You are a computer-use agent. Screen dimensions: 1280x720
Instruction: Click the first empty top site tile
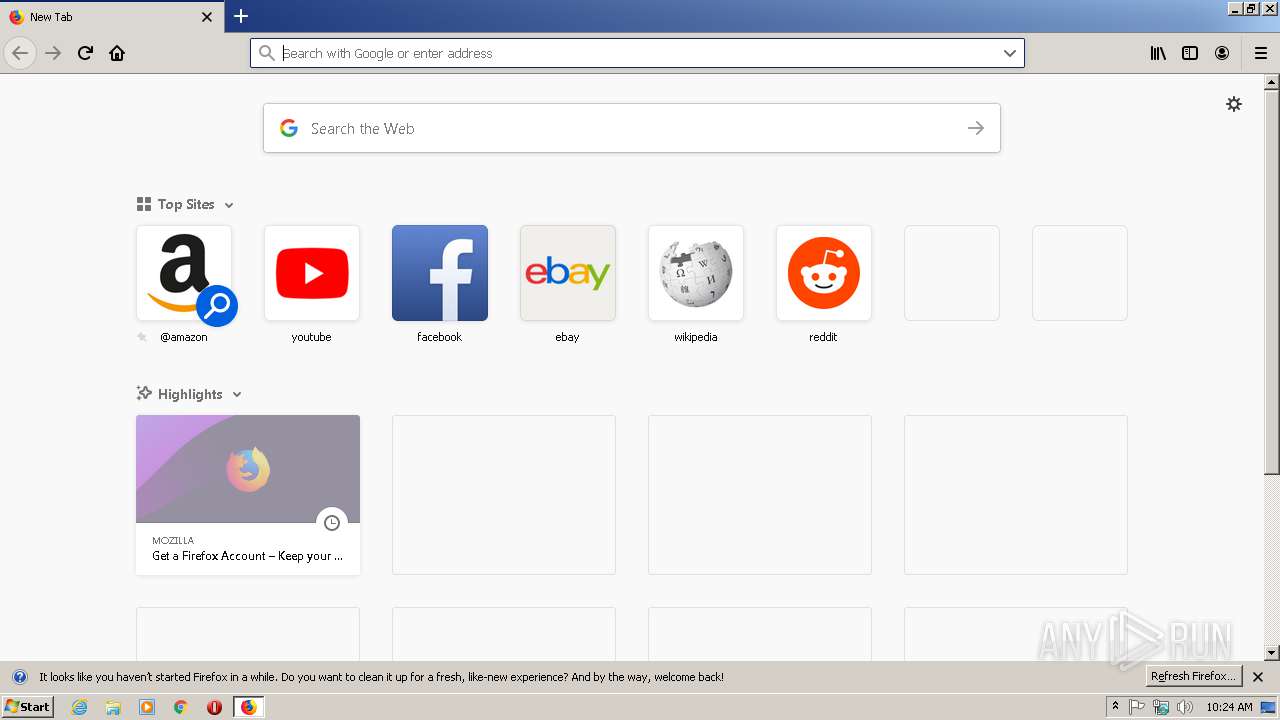click(x=952, y=273)
